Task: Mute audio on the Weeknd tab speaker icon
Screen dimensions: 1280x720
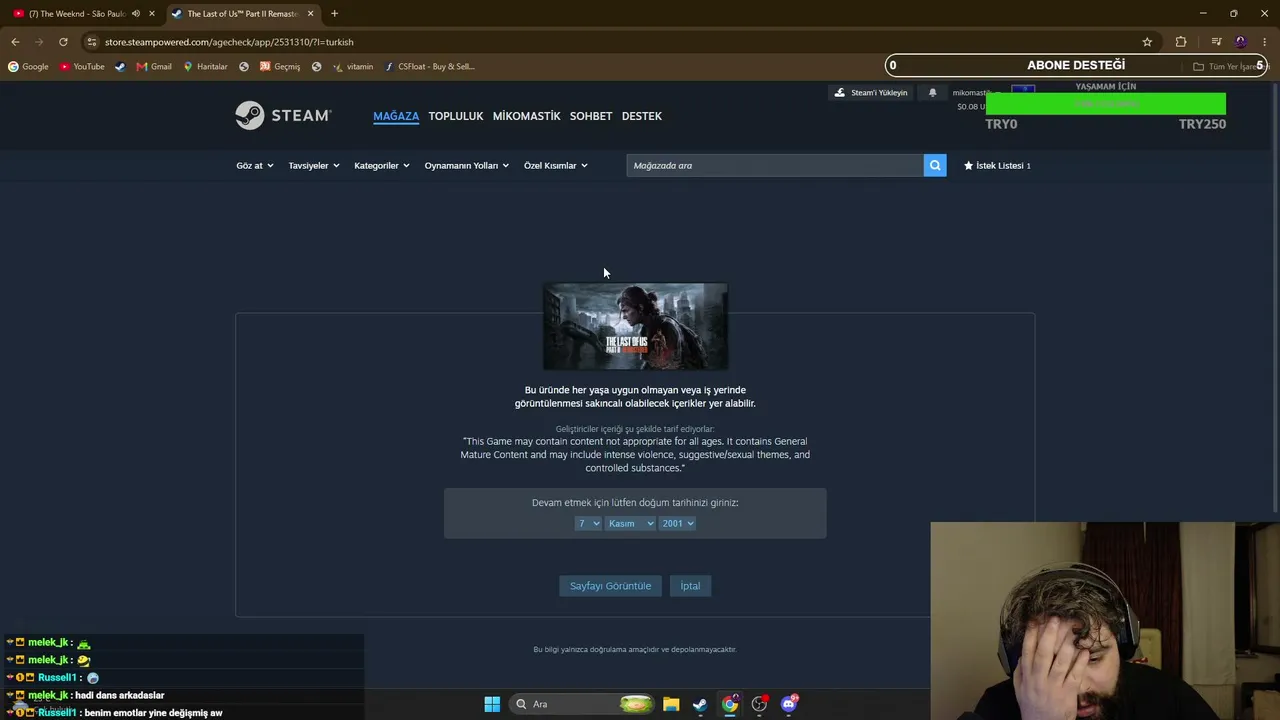Action: pos(136,14)
